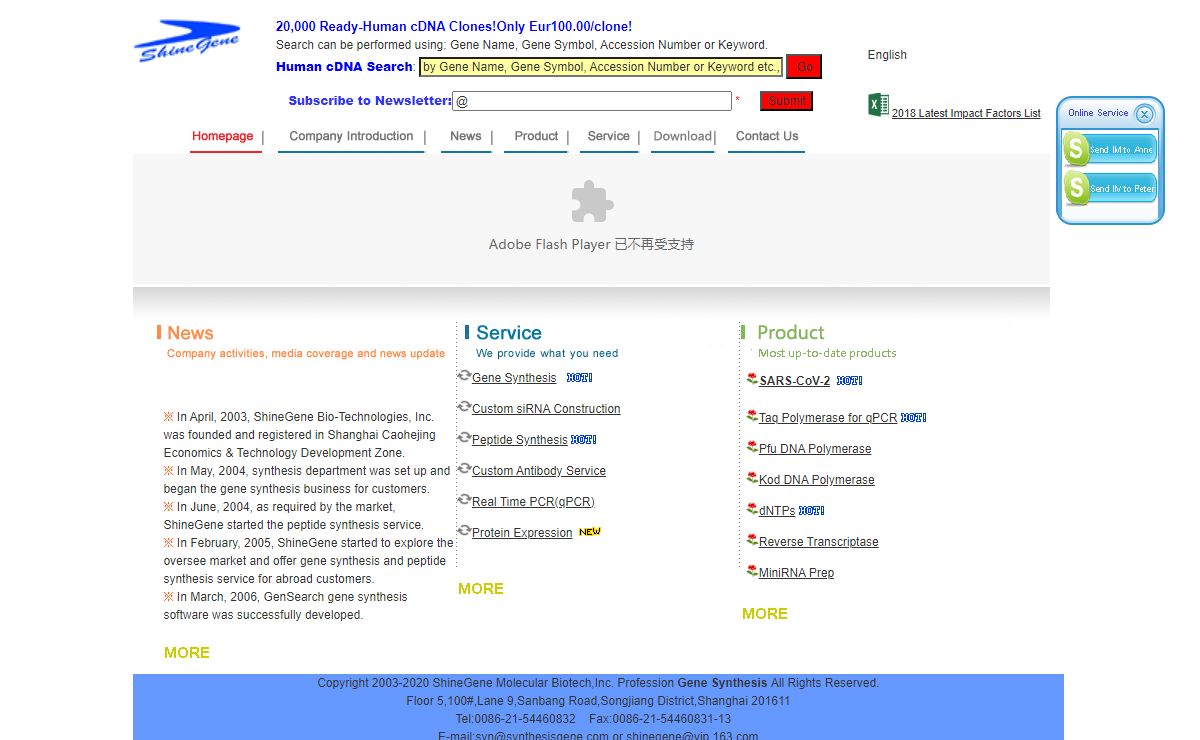Open Custom siRNA Construction link
This screenshot has width=1200, height=740.
point(546,409)
